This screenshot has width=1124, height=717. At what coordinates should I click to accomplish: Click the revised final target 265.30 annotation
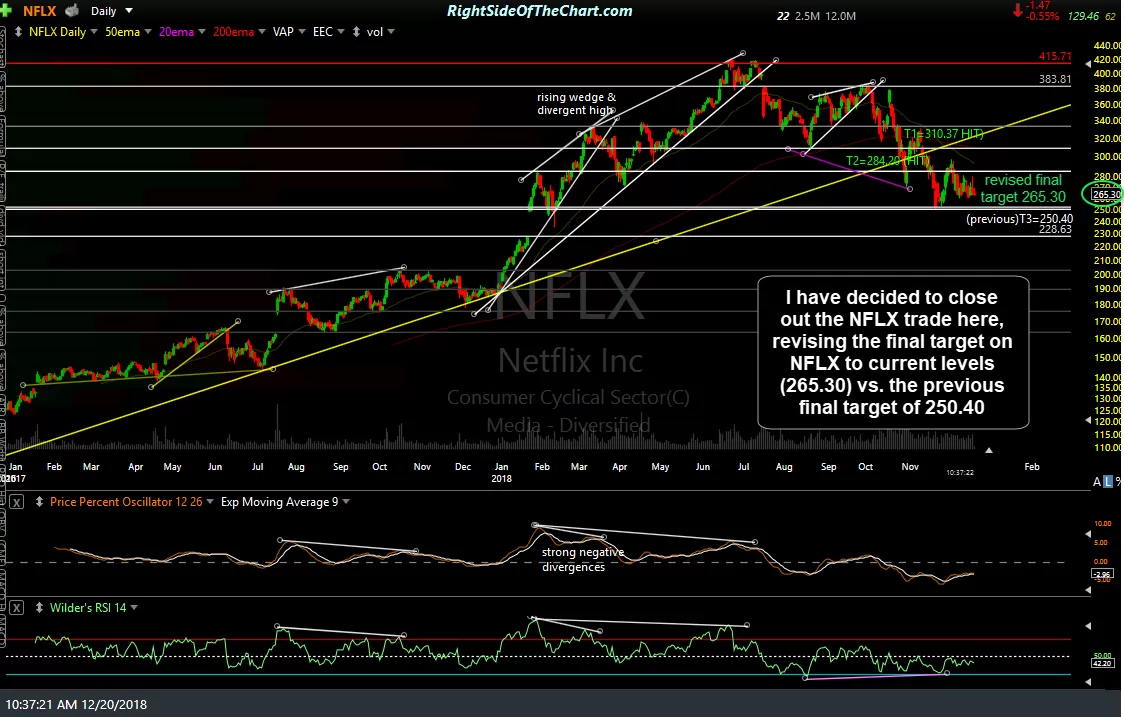point(1023,189)
